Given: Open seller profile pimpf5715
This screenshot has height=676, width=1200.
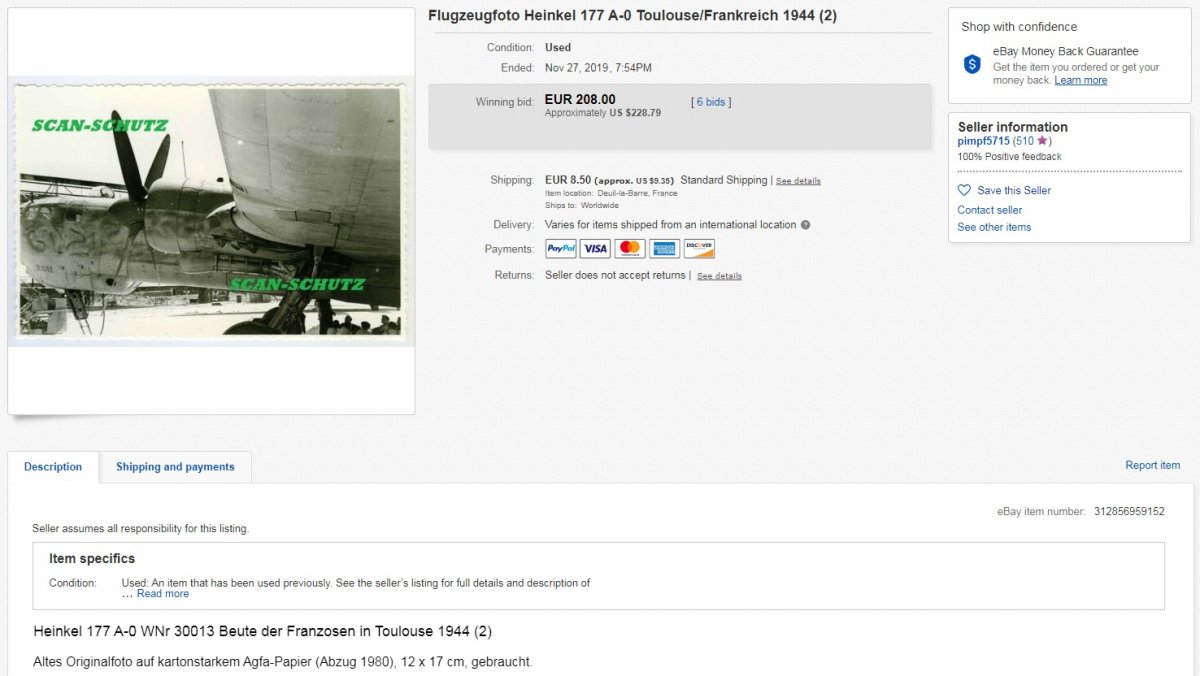Looking at the screenshot, I should coord(984,141).
